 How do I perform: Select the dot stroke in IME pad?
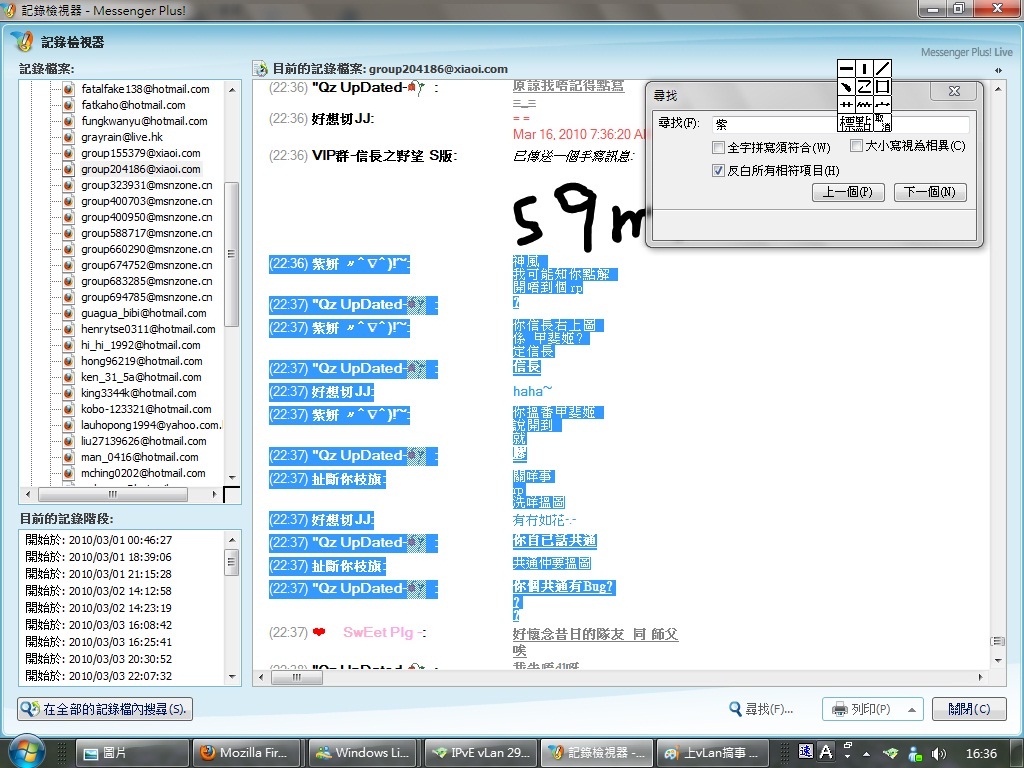846,86
